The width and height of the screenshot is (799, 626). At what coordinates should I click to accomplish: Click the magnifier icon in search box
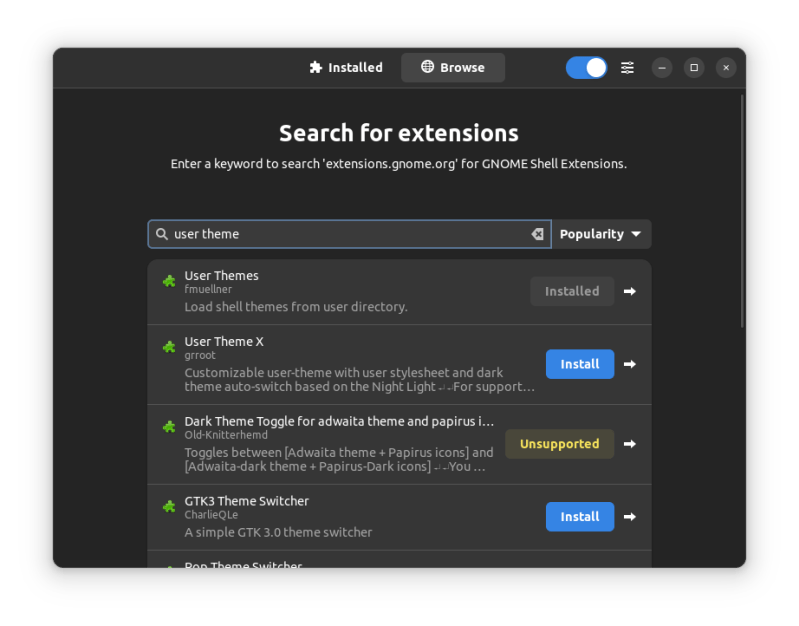click(x=162, y=234)
